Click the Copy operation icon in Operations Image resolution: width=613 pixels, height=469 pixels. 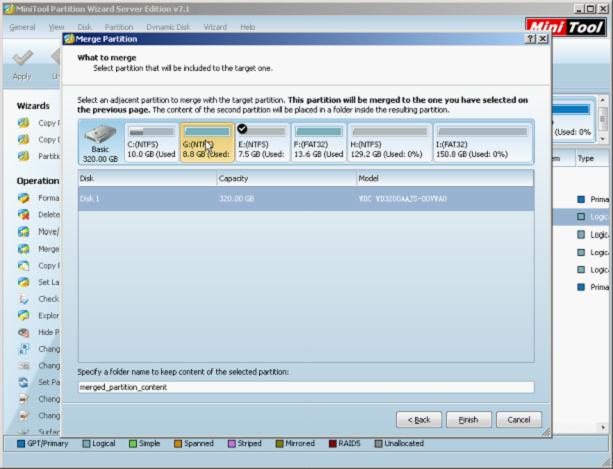[23, 265]
